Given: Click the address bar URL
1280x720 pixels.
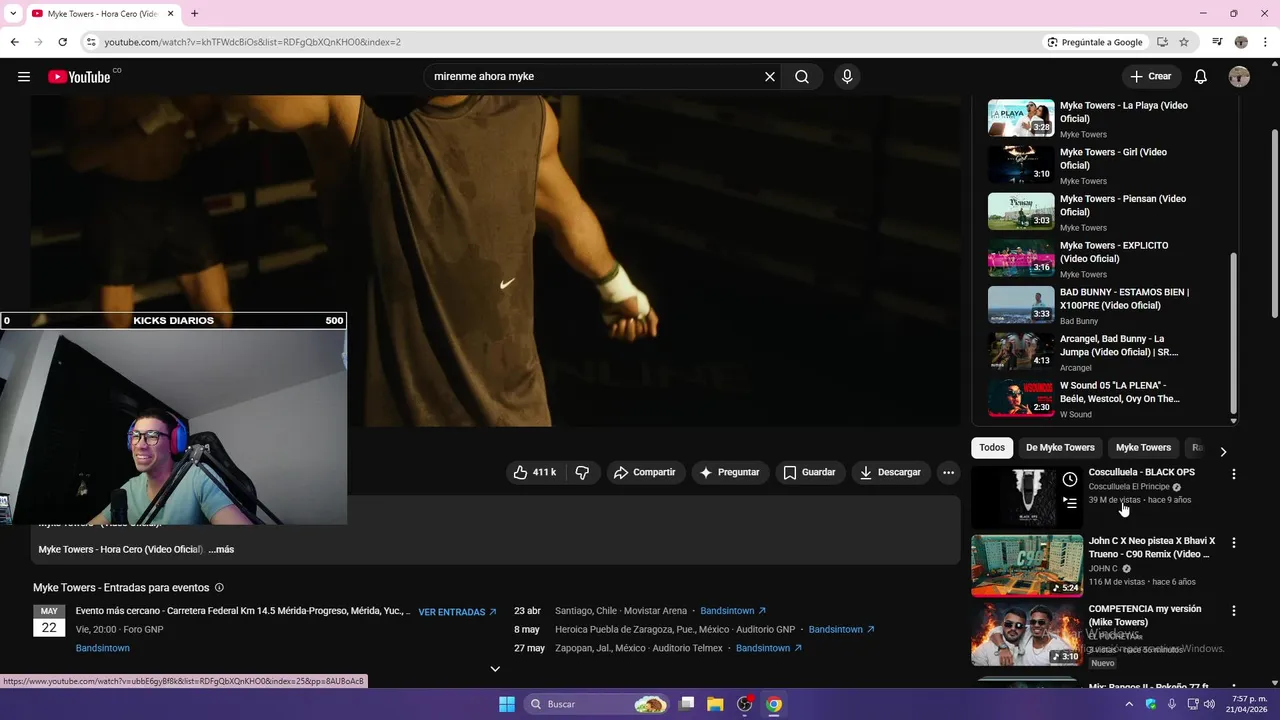Looking at the screenshot, I should pos(253,42).
